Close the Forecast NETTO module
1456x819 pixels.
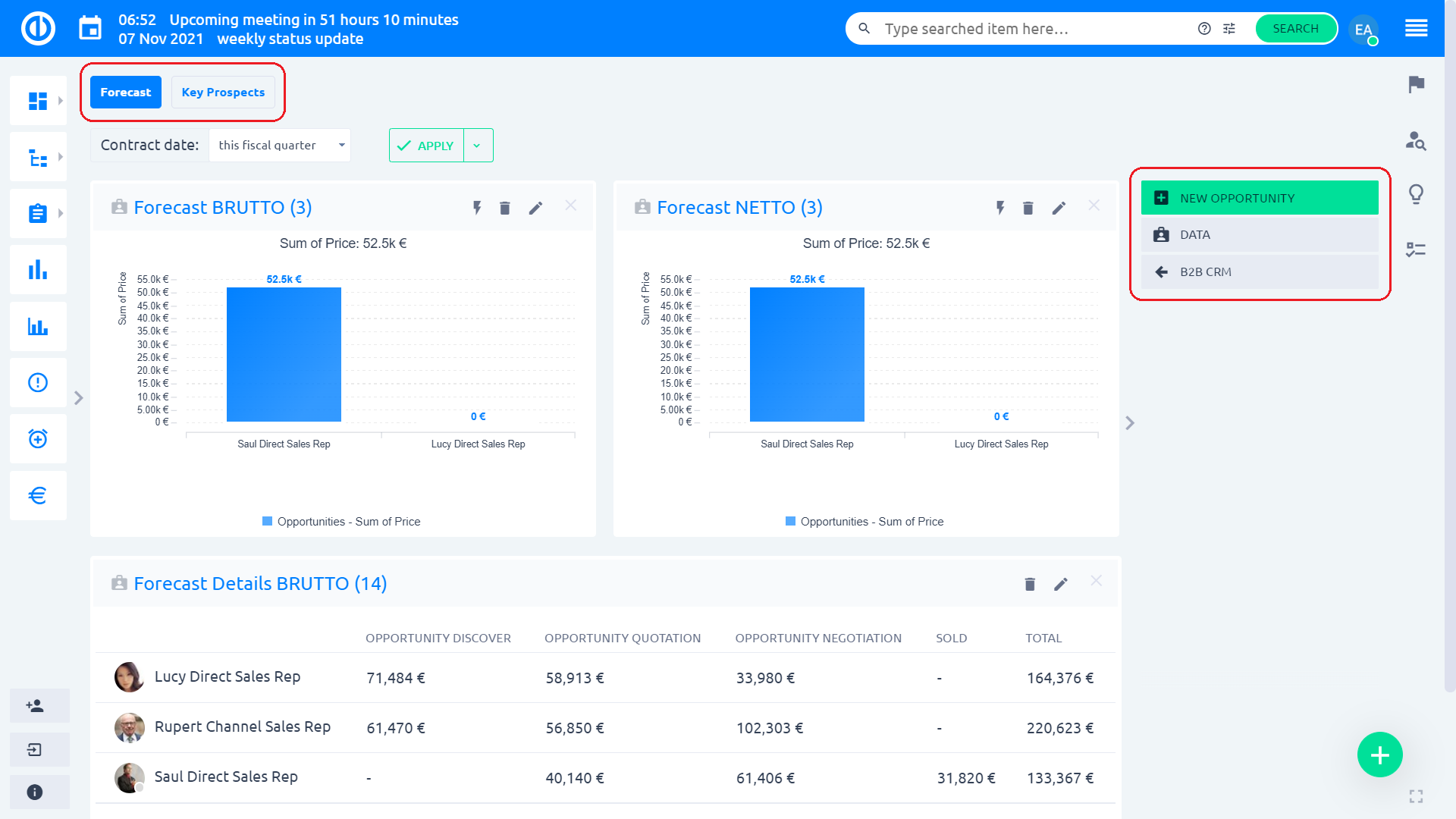point(1094,206)
